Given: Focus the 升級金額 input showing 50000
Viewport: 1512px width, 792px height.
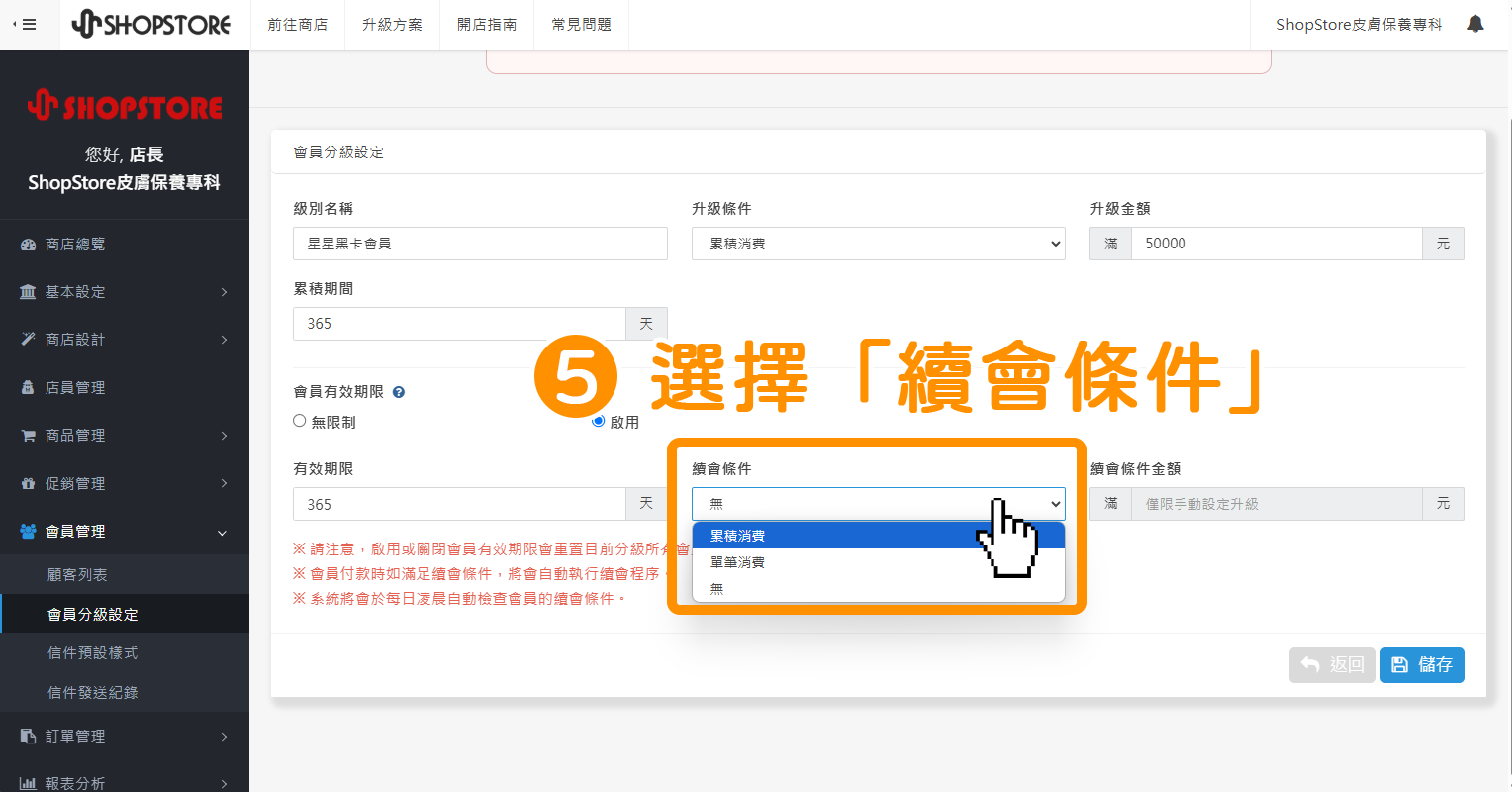Looking at the screenshot, I should [1276, 244].
